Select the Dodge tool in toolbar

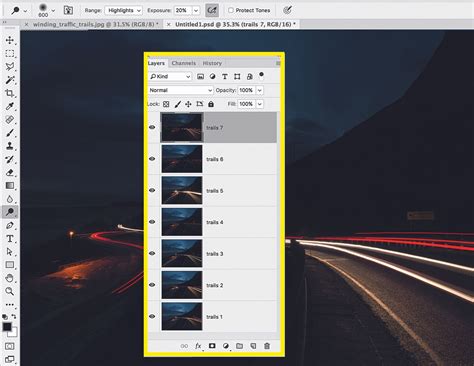pos(10,212)
